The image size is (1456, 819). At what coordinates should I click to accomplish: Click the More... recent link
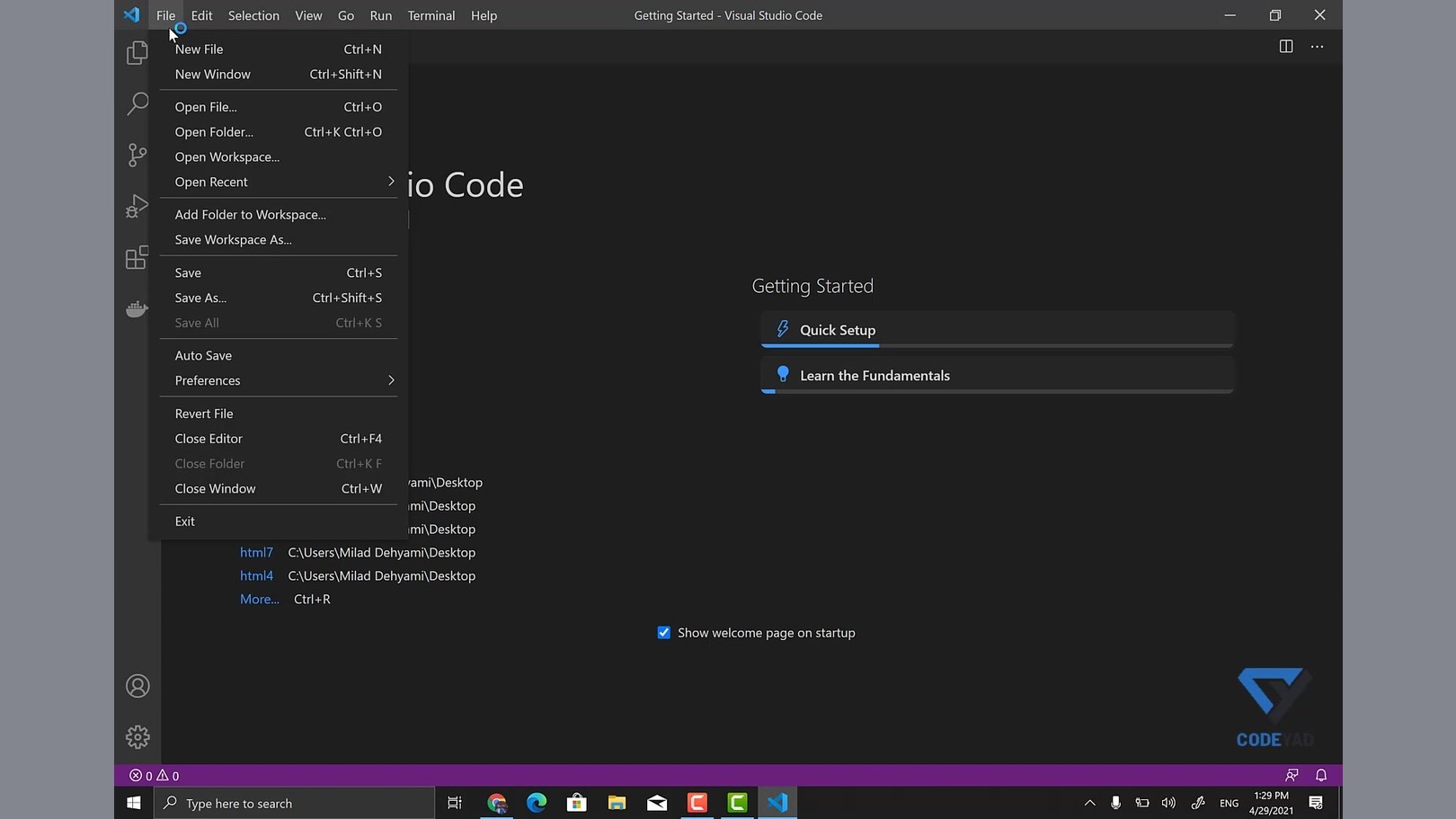(259, 600)
